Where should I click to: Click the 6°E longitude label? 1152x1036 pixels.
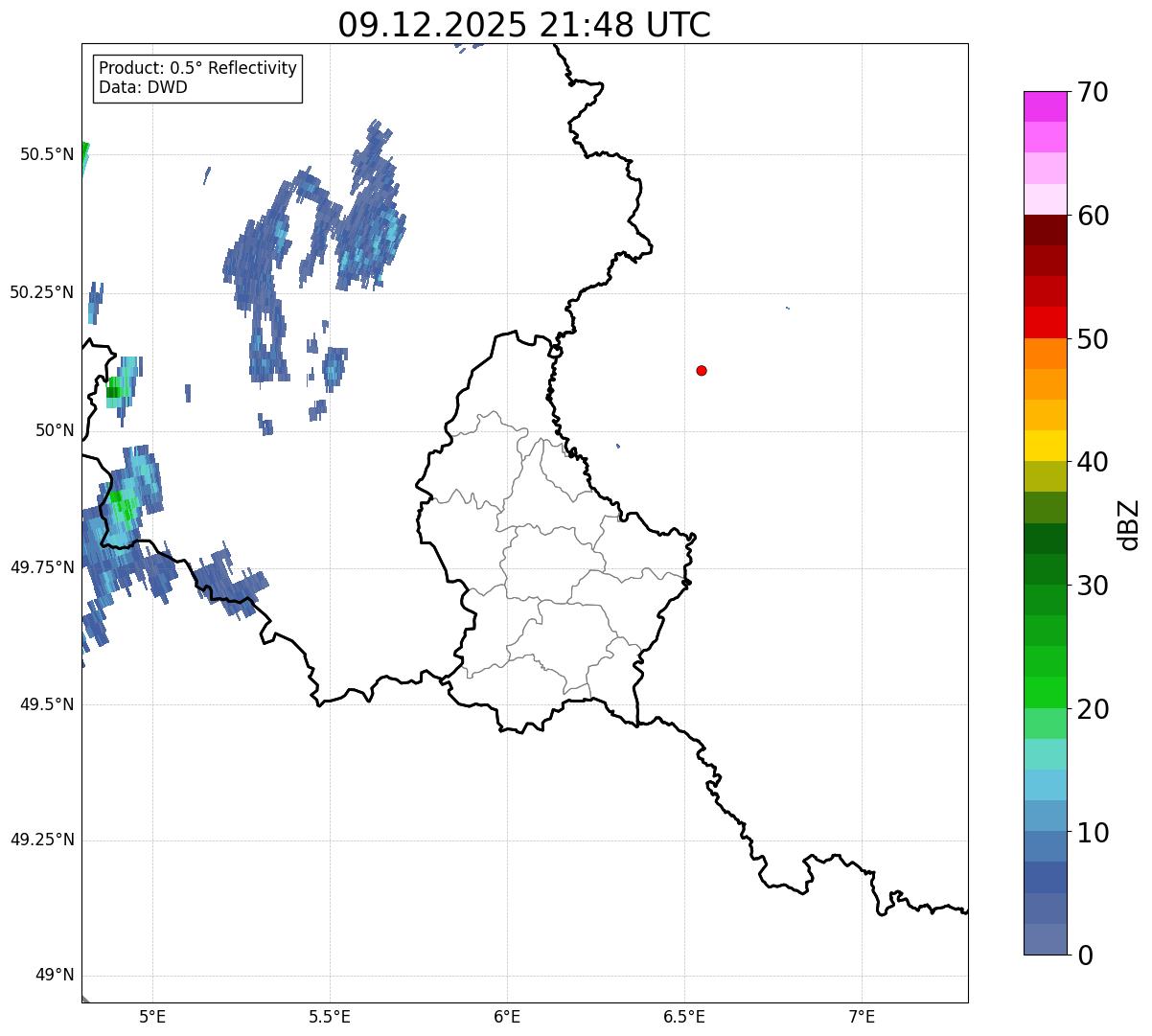(x=507, y=1017)
